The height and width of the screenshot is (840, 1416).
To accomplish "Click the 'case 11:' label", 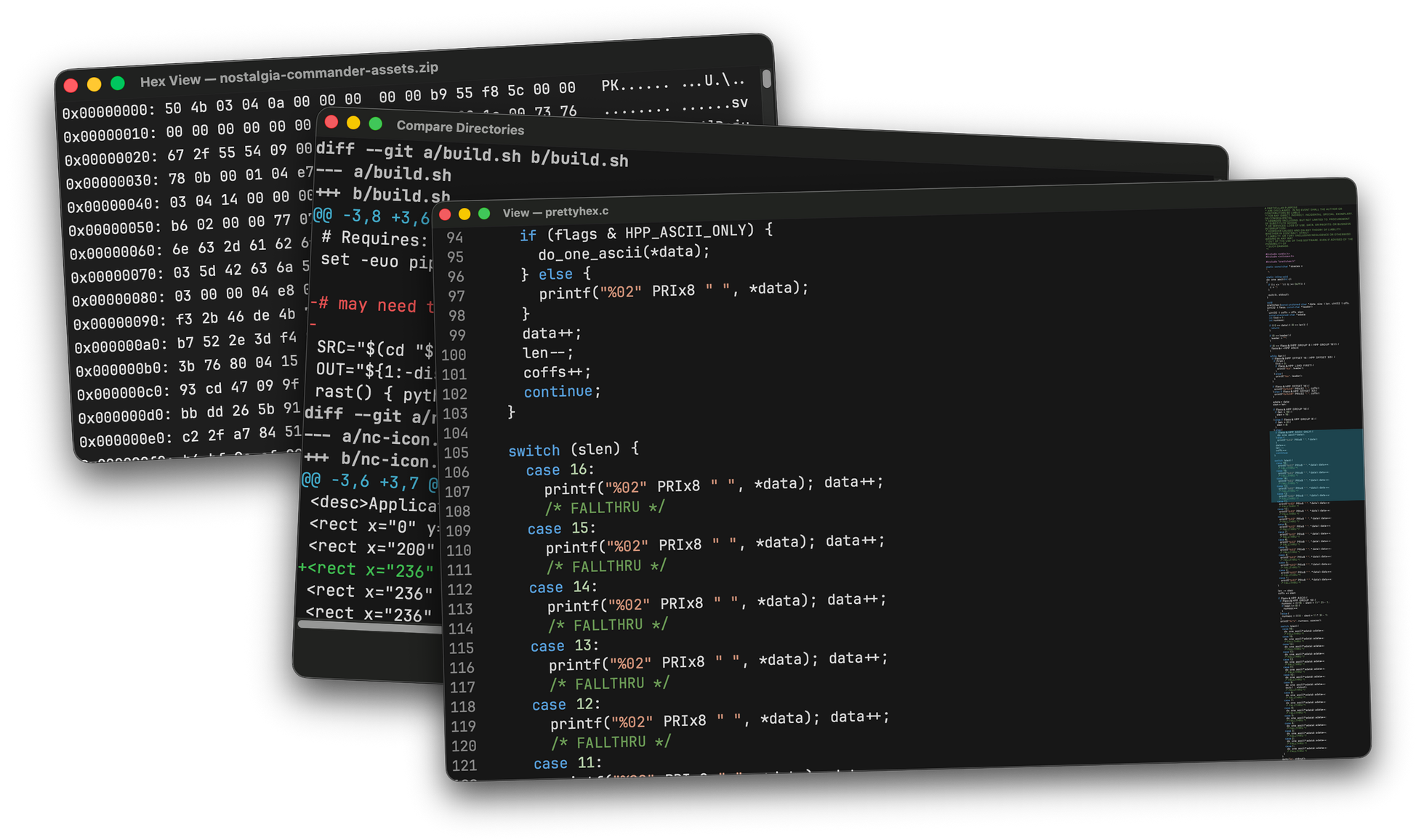I will 568,762.
